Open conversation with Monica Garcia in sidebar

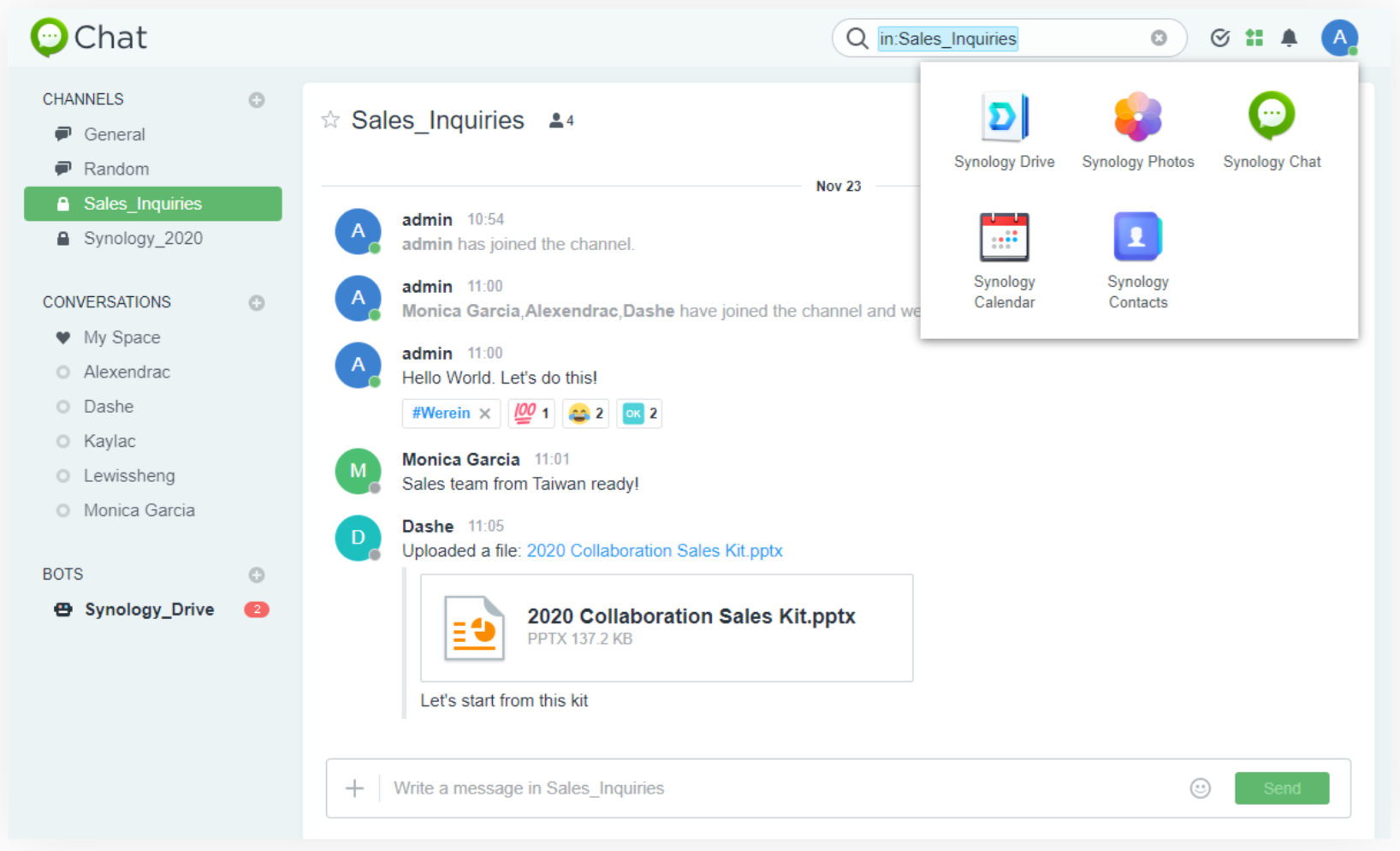[153, 510]
